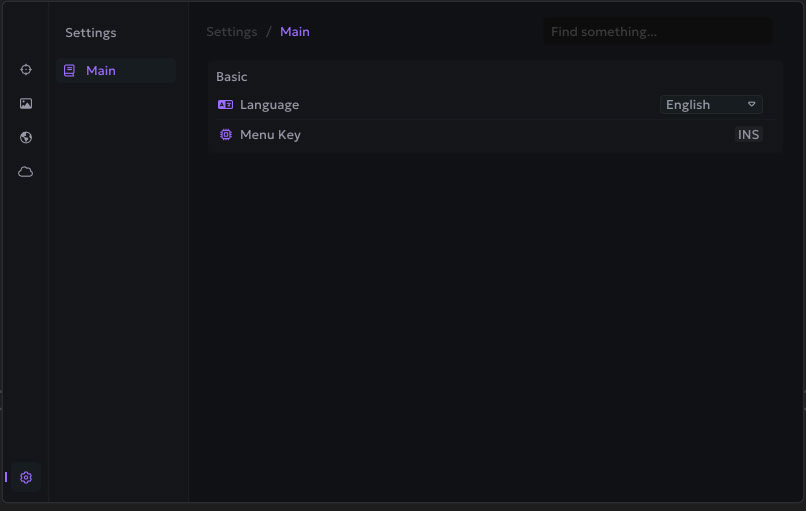Viewport: 806px width, 511px height.
Task: Go to Settings via the breadcrumb
Action: 232,32
